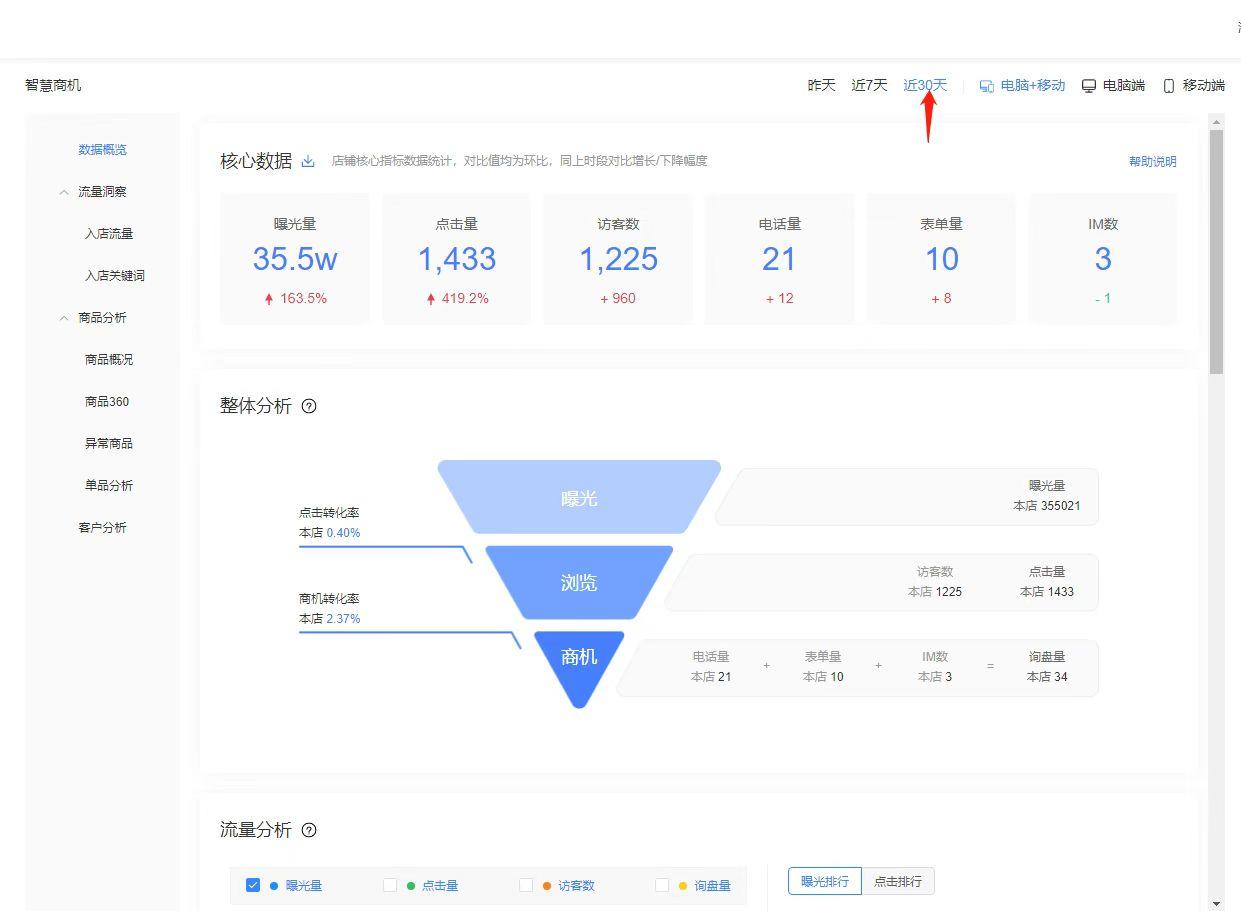Viewport: 1241px width, 911px height.
Task: Click the 电脑+移动 combined device icon
Action: [x=985, y=85]
